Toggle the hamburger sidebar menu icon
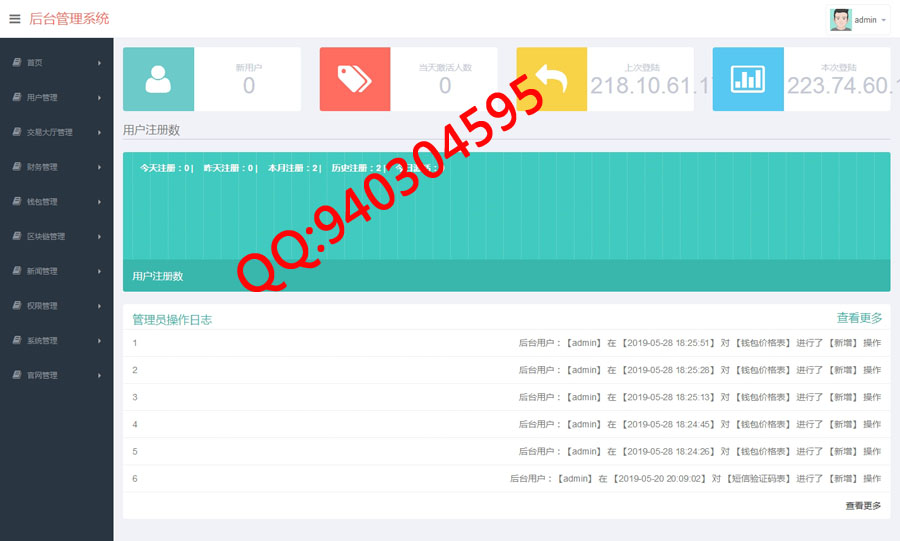Screen dimensions: 900x541 pyautogui.click(x=15, y=19)
